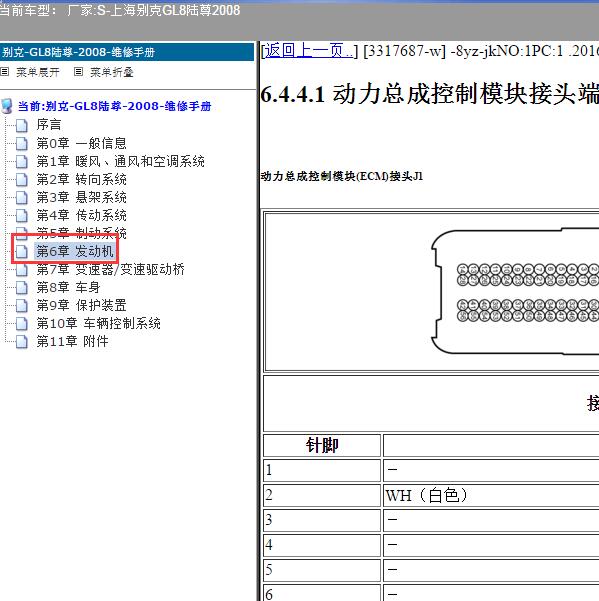Click the blue 别克-GL8陆尊-2008-维修手册 panel header

(x=127, y=52)
